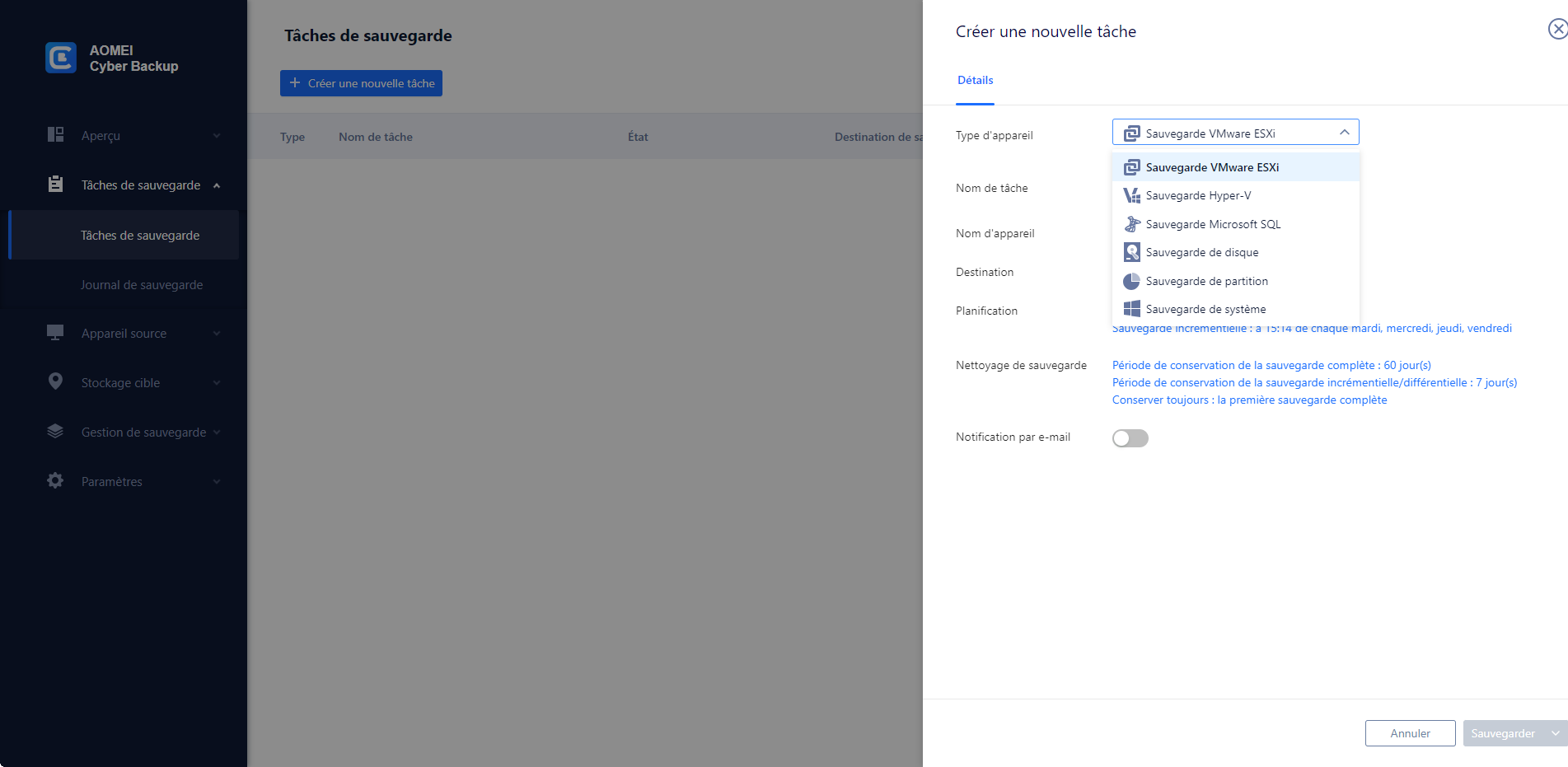Open the full backup retention period link
The height and width of the screenshot is (767, 1568).
pos(1271,365)
